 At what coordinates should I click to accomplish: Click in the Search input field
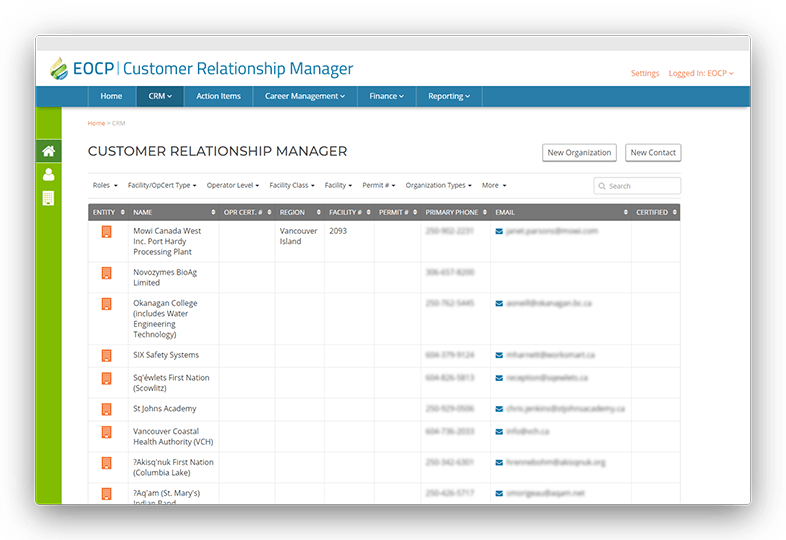[637, 186]
